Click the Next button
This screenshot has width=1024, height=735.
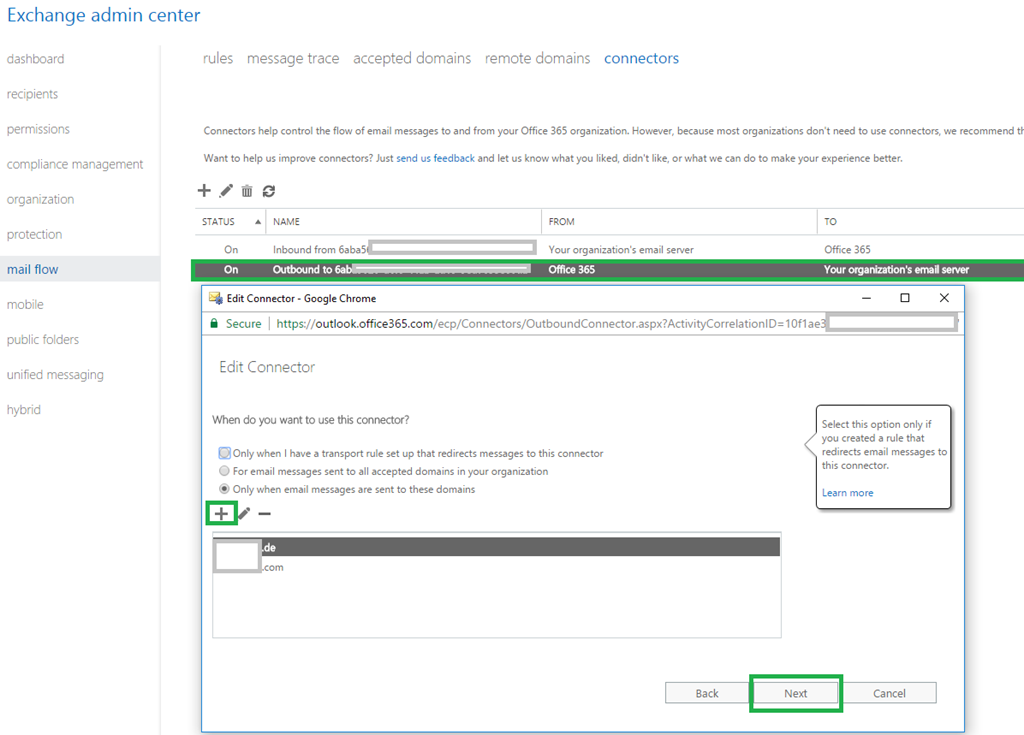[795, 693]
